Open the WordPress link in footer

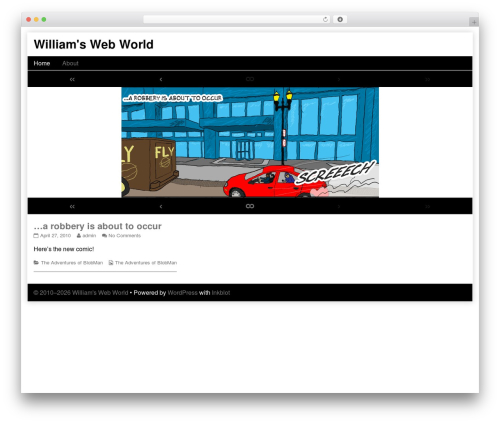tap(182, 293)
